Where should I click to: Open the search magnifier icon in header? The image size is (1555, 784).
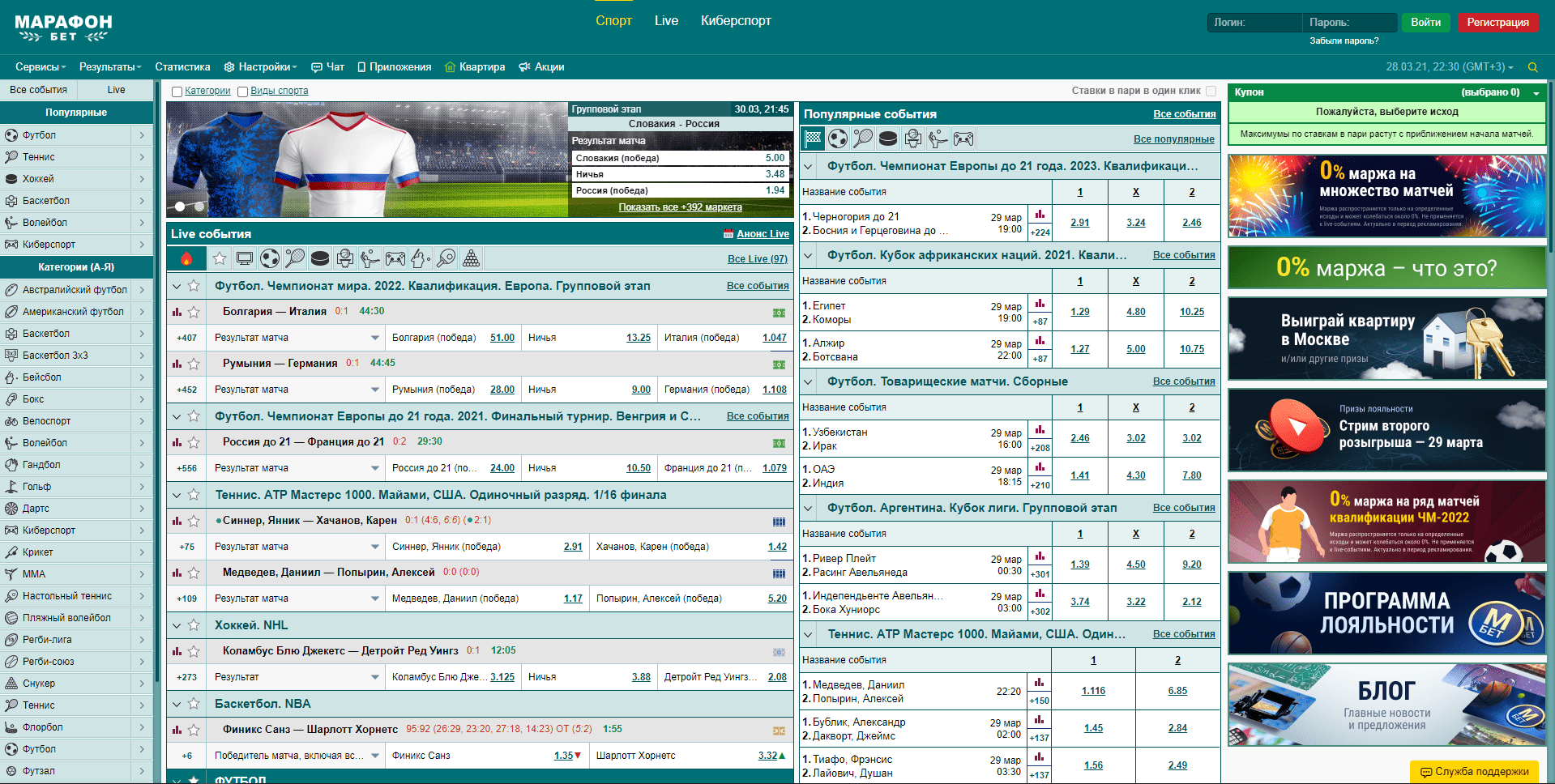1532,67
